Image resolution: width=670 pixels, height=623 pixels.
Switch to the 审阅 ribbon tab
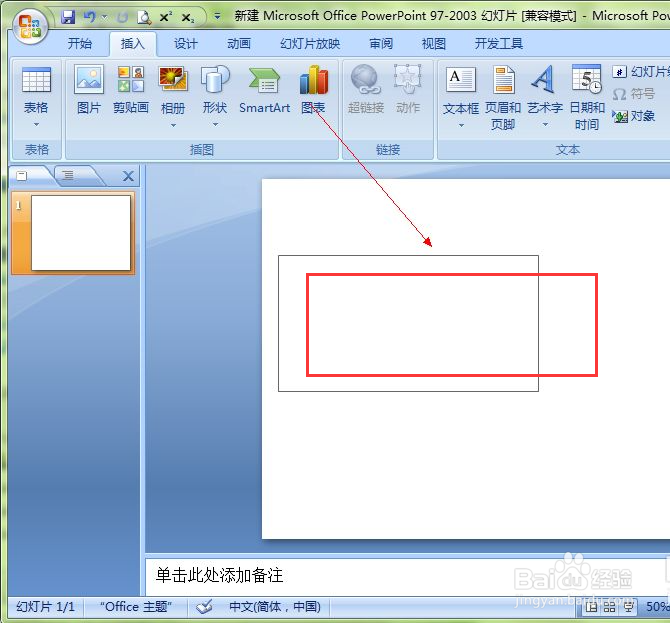tap(380, 44)
